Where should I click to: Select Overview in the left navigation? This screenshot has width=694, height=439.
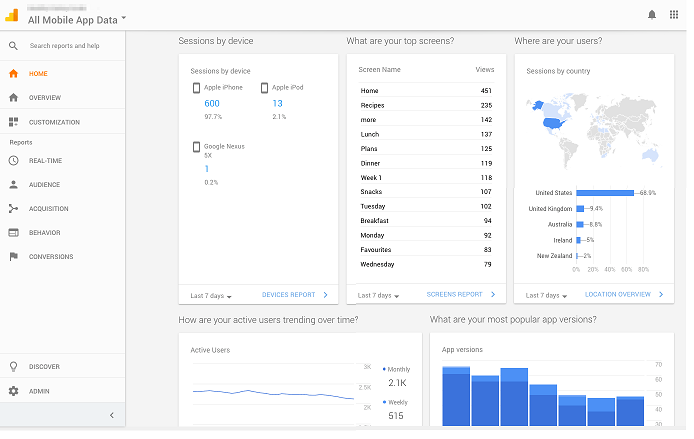pos(45,98)
